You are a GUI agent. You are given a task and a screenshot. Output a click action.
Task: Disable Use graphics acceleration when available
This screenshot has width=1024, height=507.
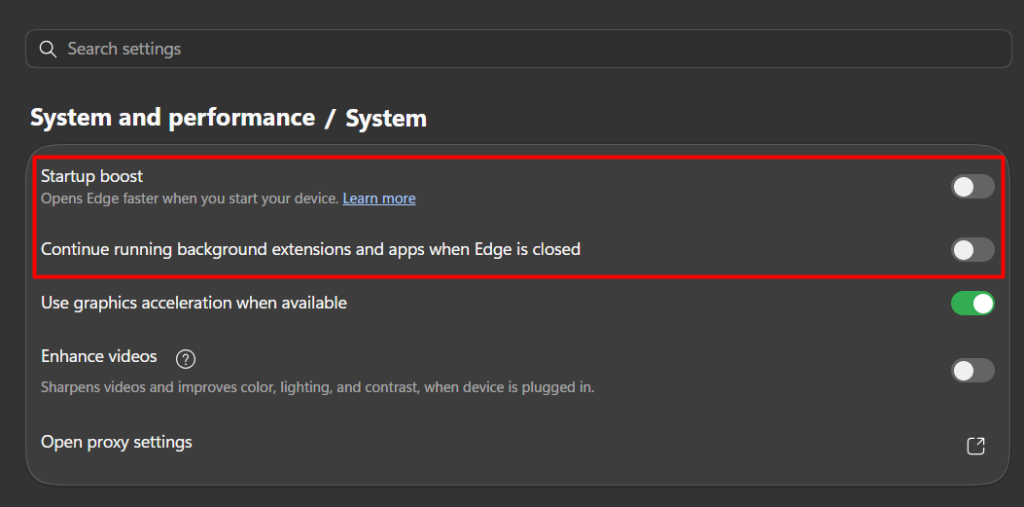pos(972,303)
